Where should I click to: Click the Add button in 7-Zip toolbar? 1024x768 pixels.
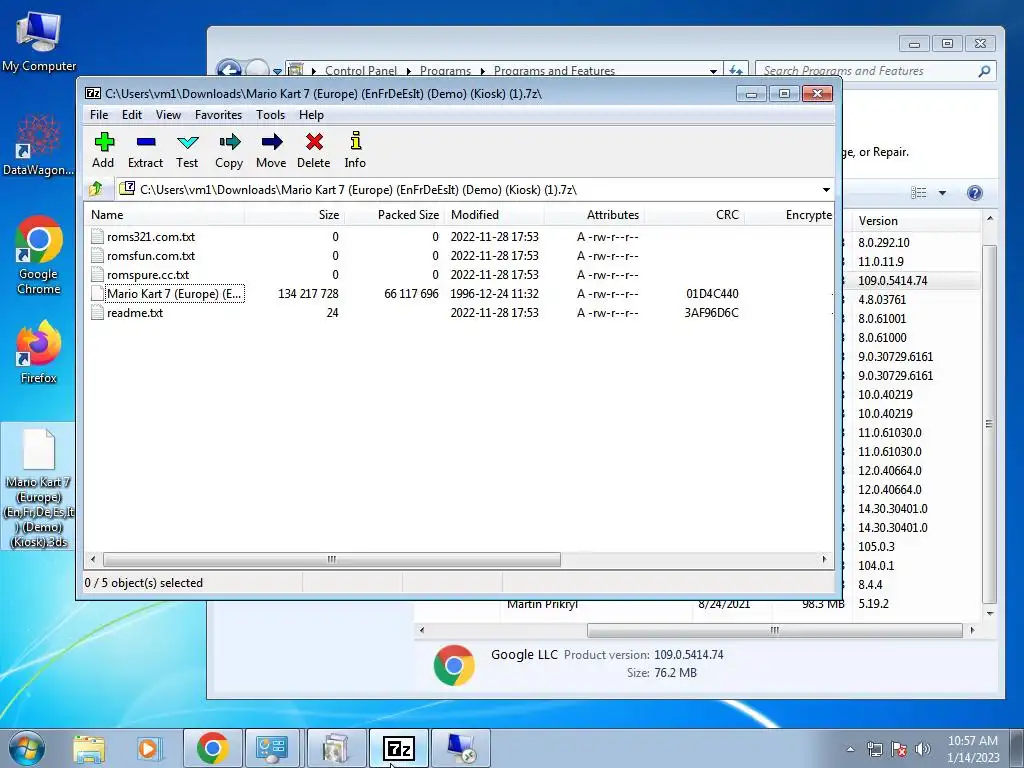pyautogui.click(x=103, y=150)
